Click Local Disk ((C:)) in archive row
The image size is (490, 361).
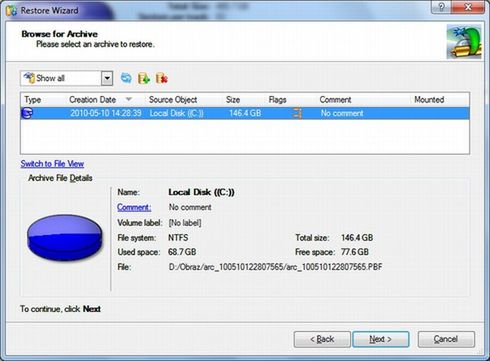pos(177,113)
